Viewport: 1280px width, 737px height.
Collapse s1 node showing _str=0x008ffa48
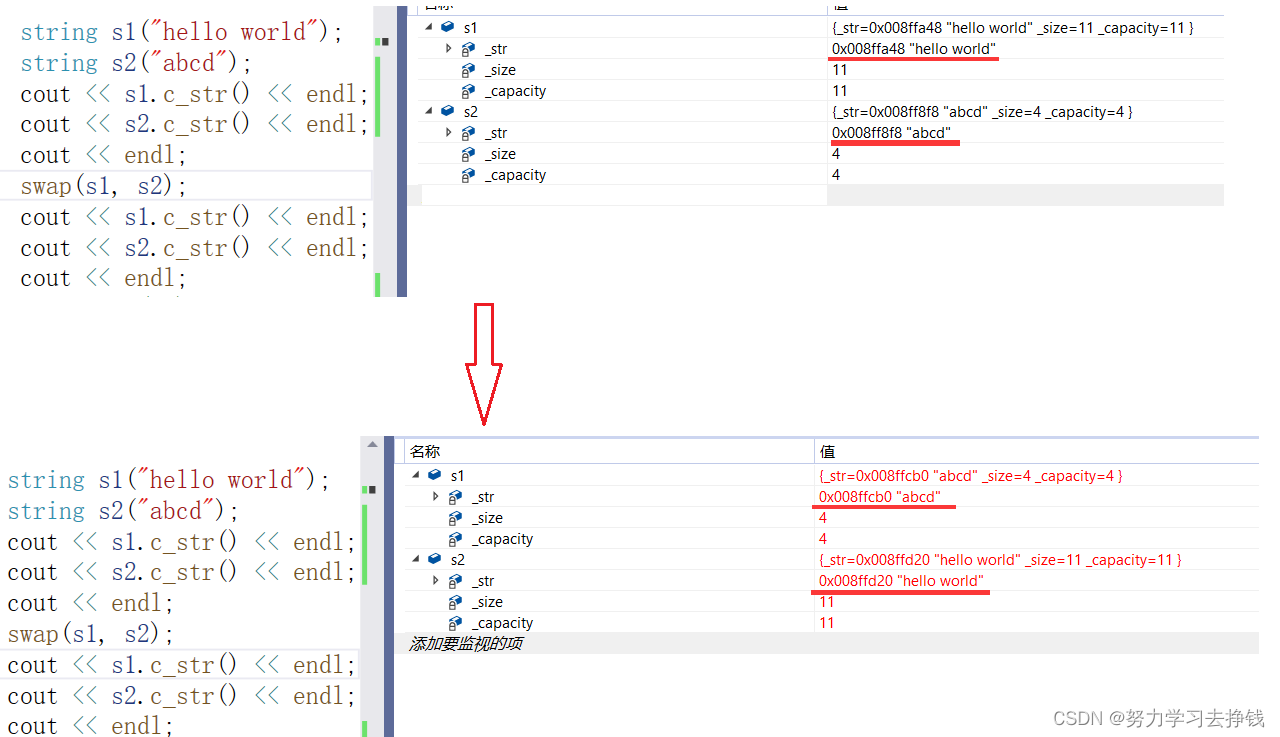pyautogui.click(x=430, y=28)
